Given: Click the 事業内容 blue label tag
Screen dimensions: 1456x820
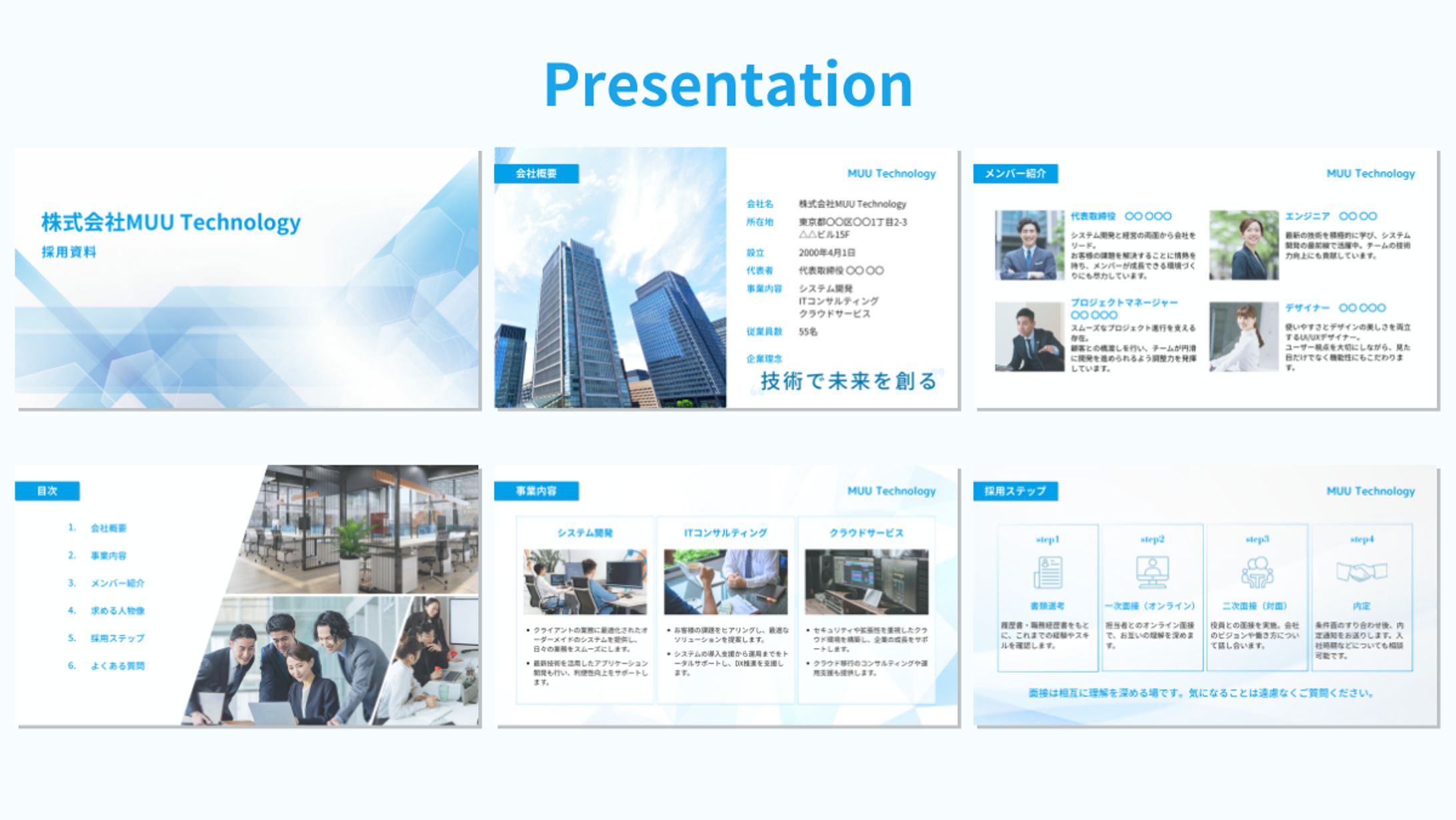Looking at the screenshot, I should tap(536, 491).
